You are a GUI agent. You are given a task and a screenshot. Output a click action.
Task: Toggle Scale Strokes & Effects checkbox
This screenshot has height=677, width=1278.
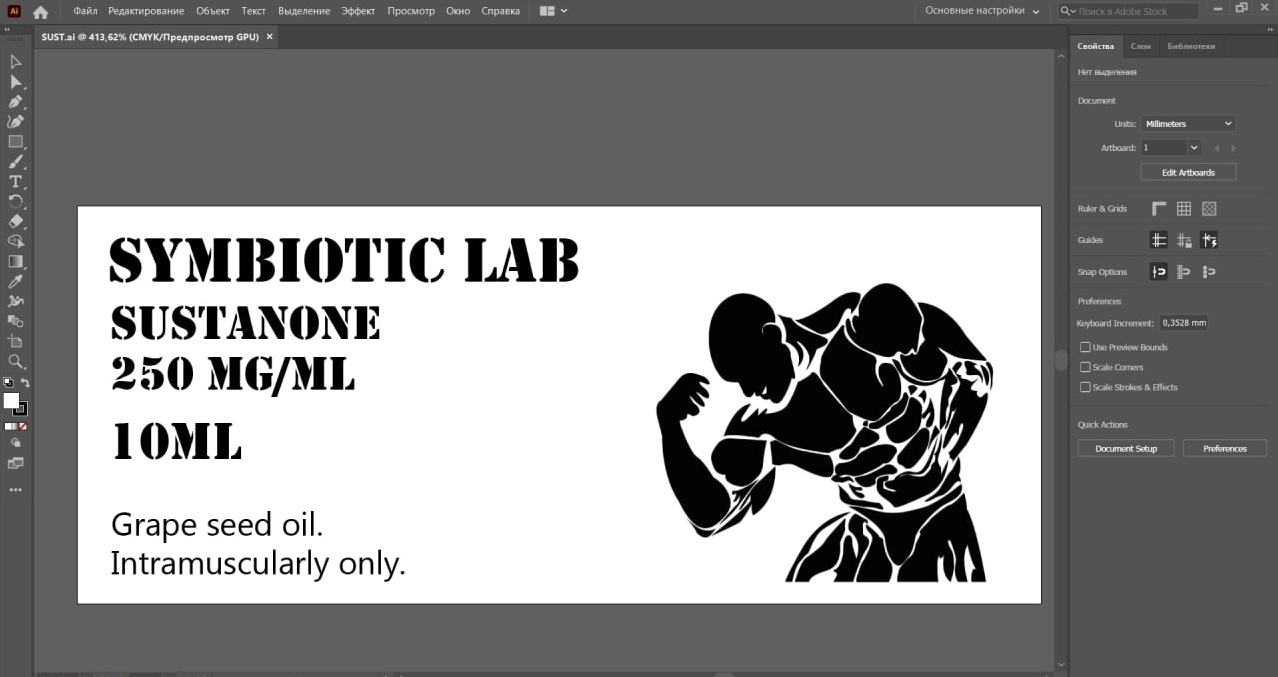point(1086,387)
